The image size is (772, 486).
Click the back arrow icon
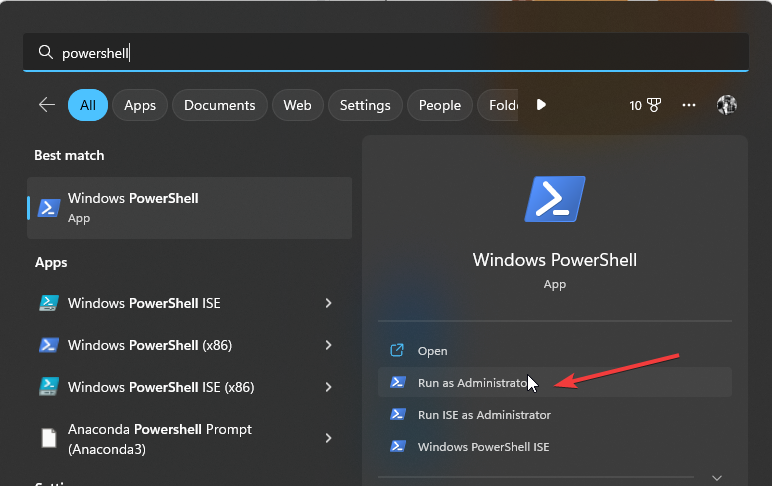point(46,105)
